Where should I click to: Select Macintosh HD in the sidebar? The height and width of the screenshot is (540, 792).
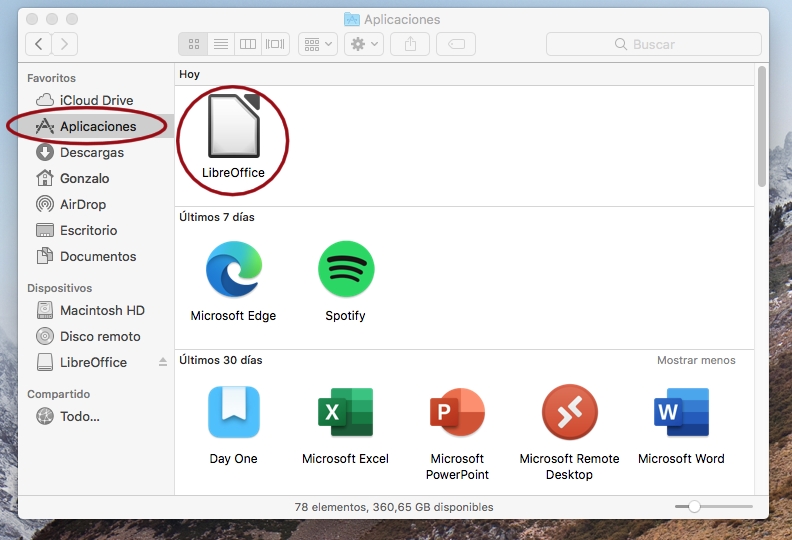101,311
